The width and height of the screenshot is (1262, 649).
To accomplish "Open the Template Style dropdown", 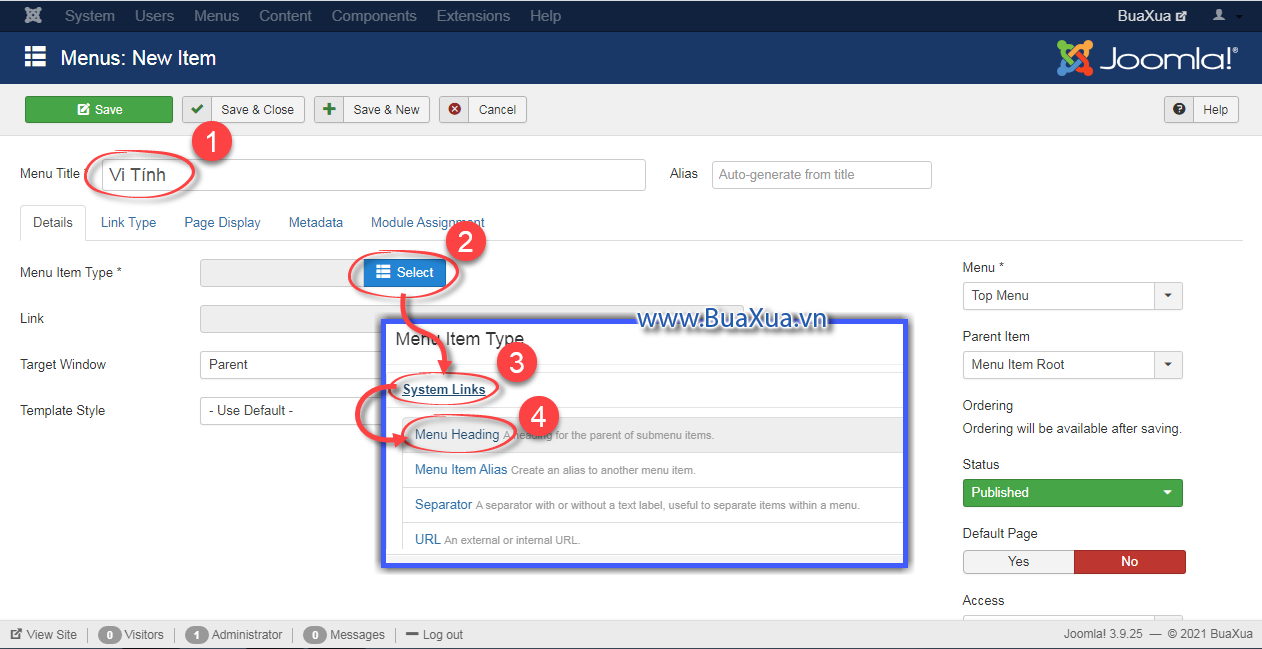I will pos(292,411).
